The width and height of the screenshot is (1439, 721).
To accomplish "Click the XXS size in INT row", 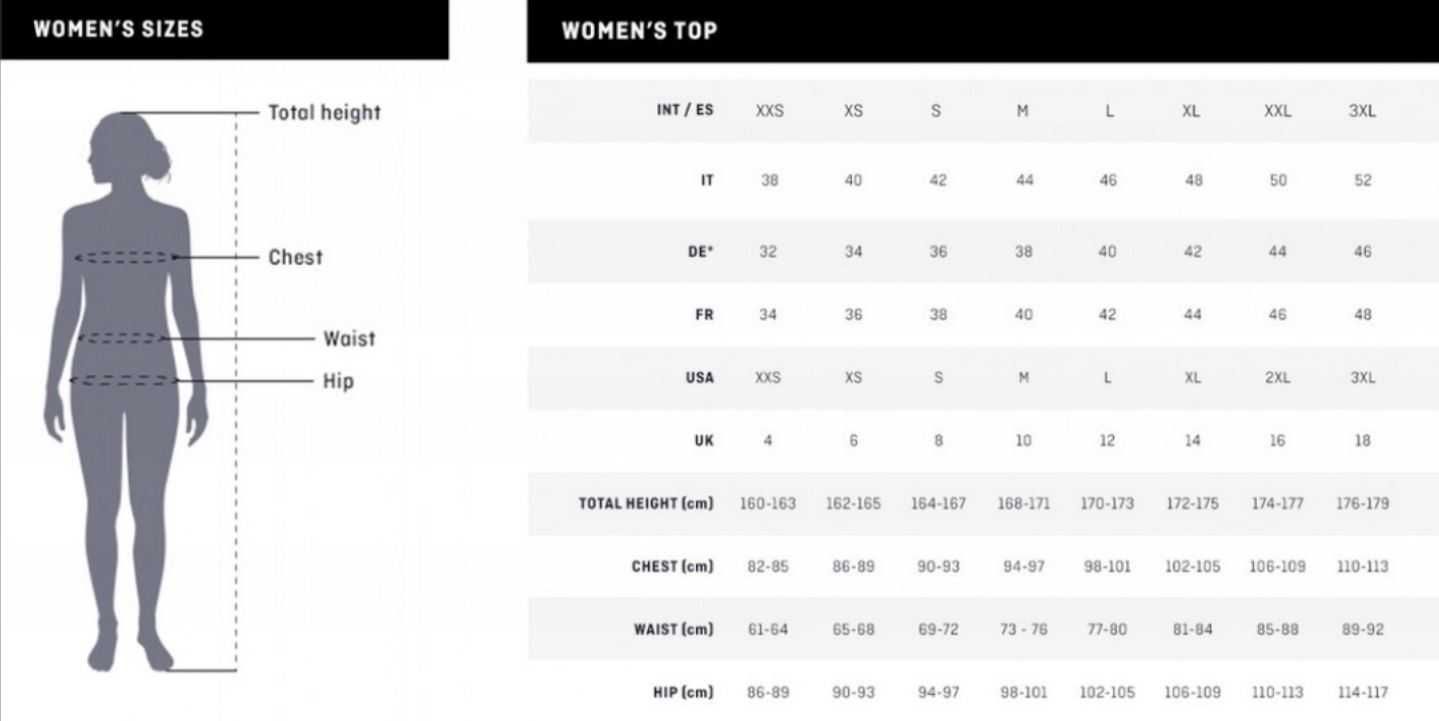I will [x=769, y=111].
